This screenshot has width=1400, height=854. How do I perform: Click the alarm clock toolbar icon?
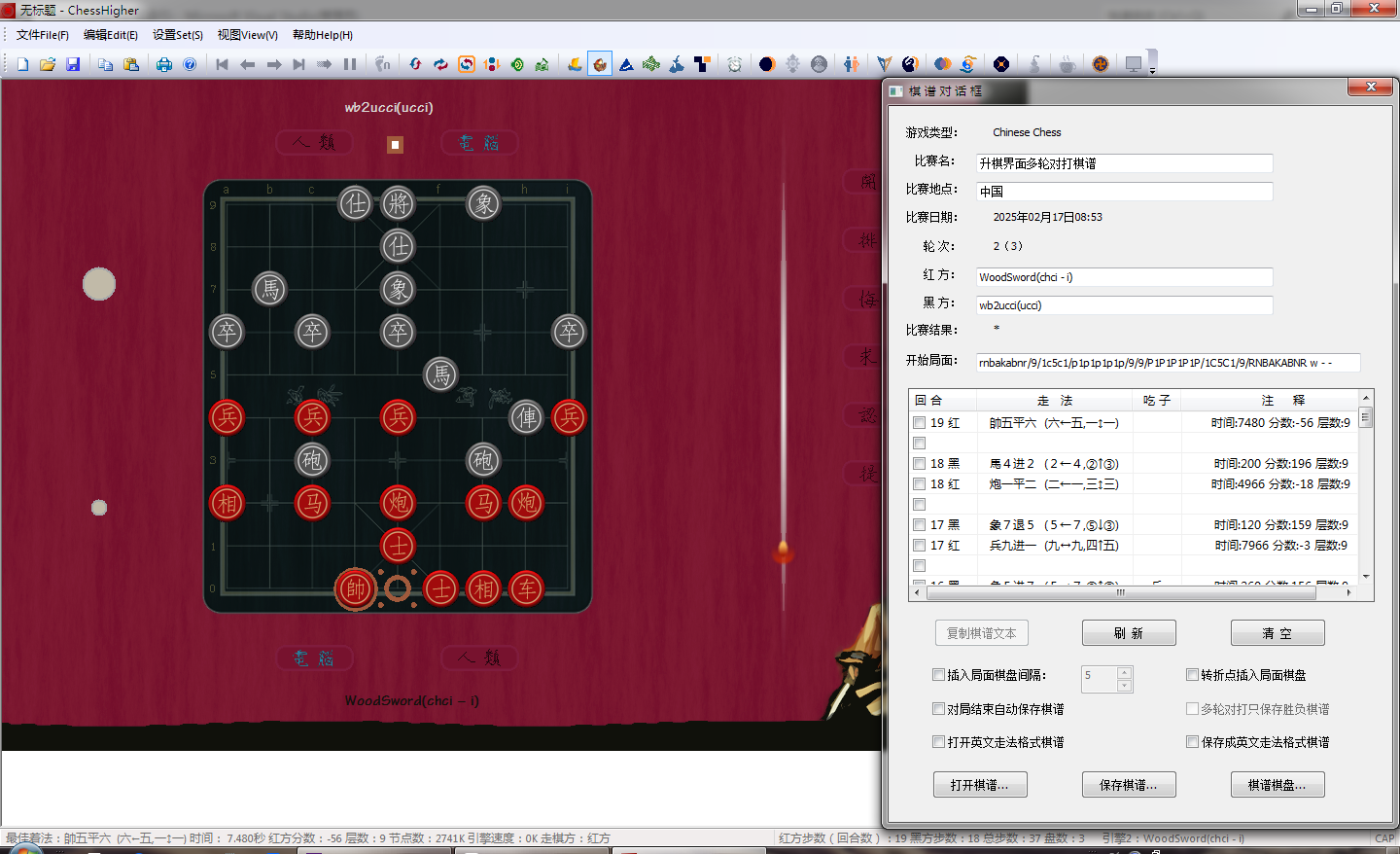coord(735,64)
